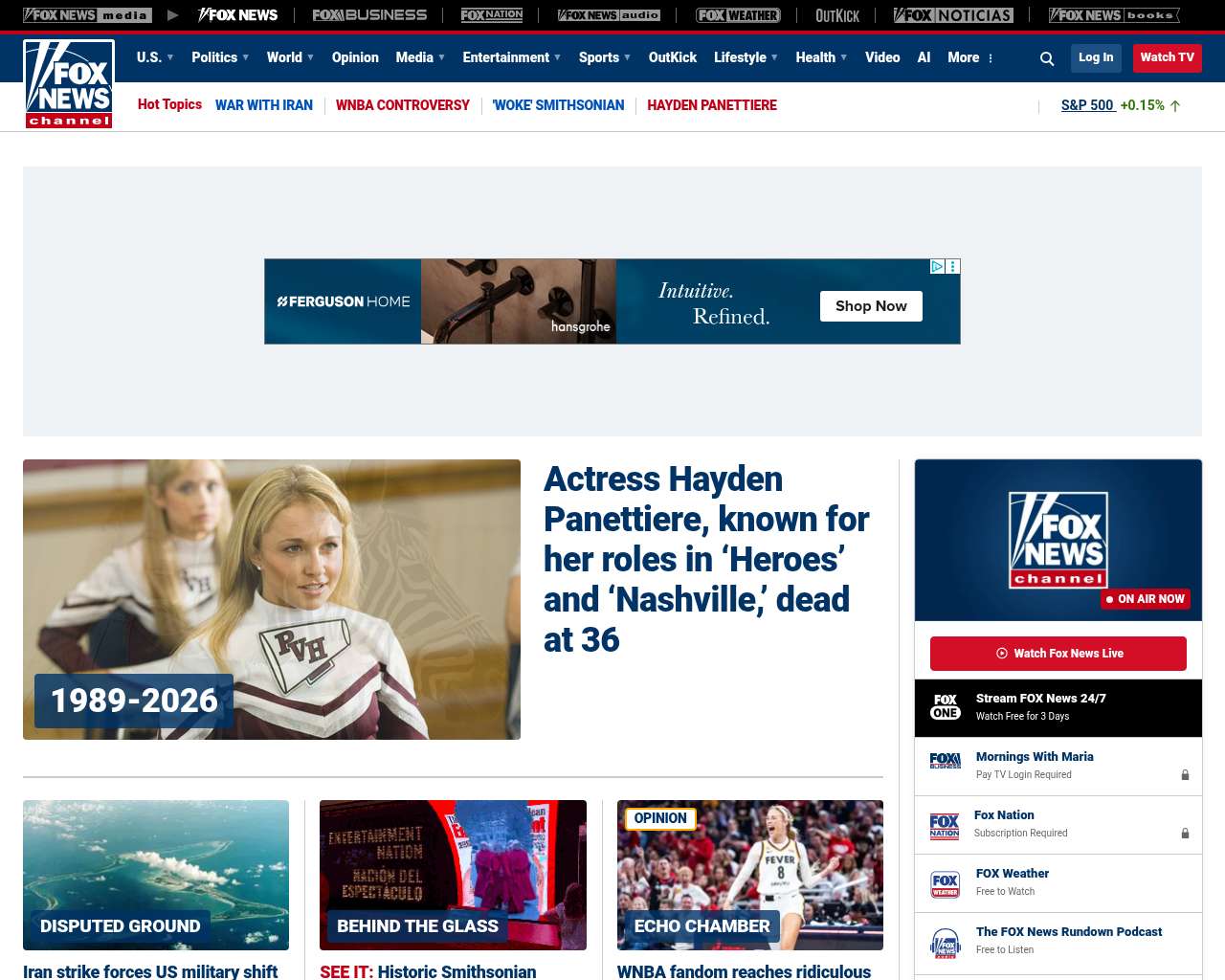This screenshot has width=1225, height=980.
Task: Open the 'WOKE' SMITHSONIAN hot topic link
Action: [x=558, y=105]
